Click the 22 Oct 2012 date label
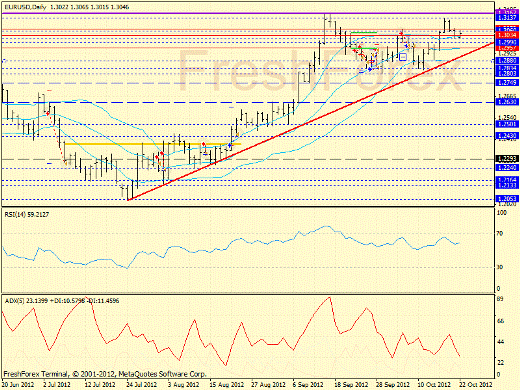520x390 pixels. coord(476,384)
